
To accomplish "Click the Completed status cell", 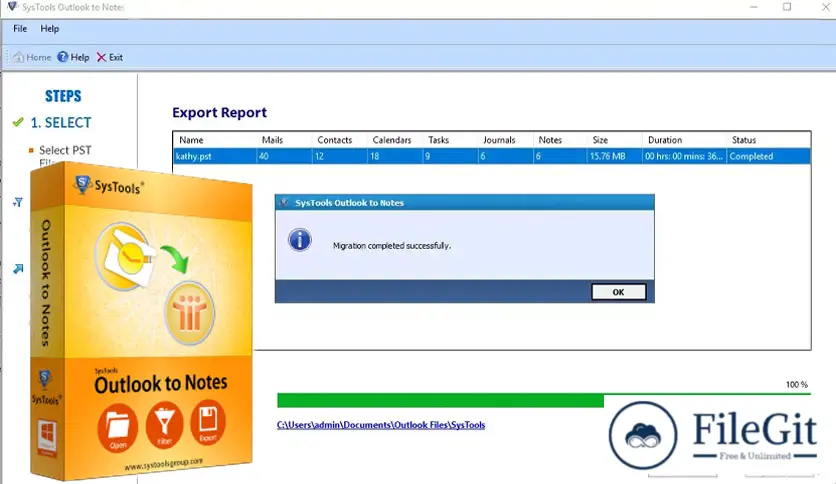I will pos(768,156).
